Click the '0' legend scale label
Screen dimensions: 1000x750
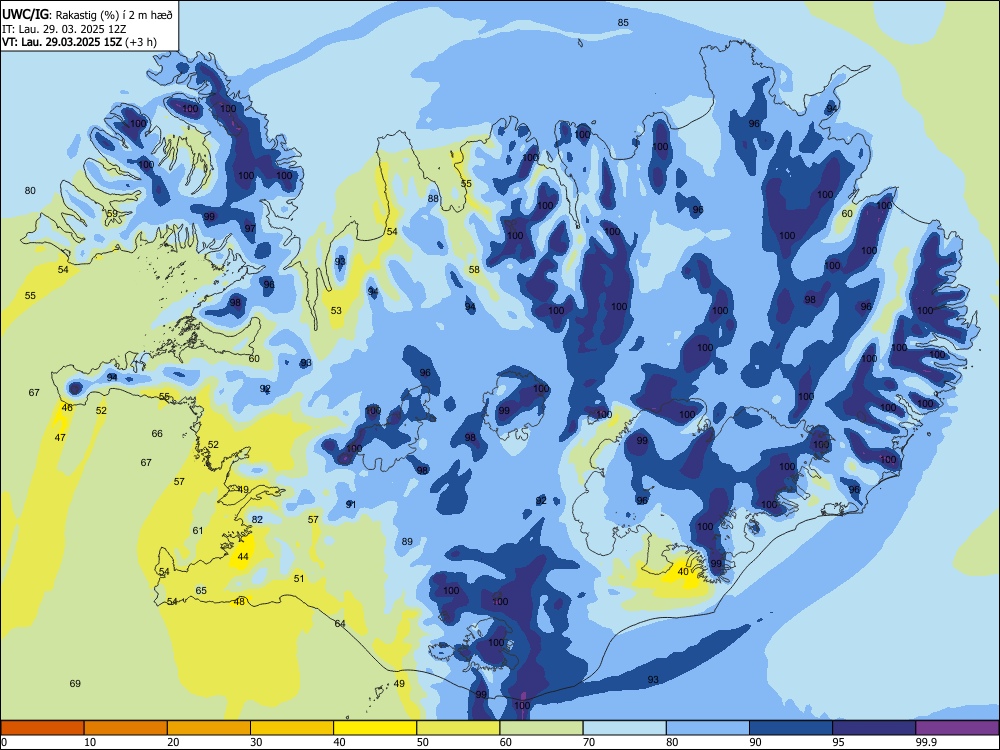(4, 742)
